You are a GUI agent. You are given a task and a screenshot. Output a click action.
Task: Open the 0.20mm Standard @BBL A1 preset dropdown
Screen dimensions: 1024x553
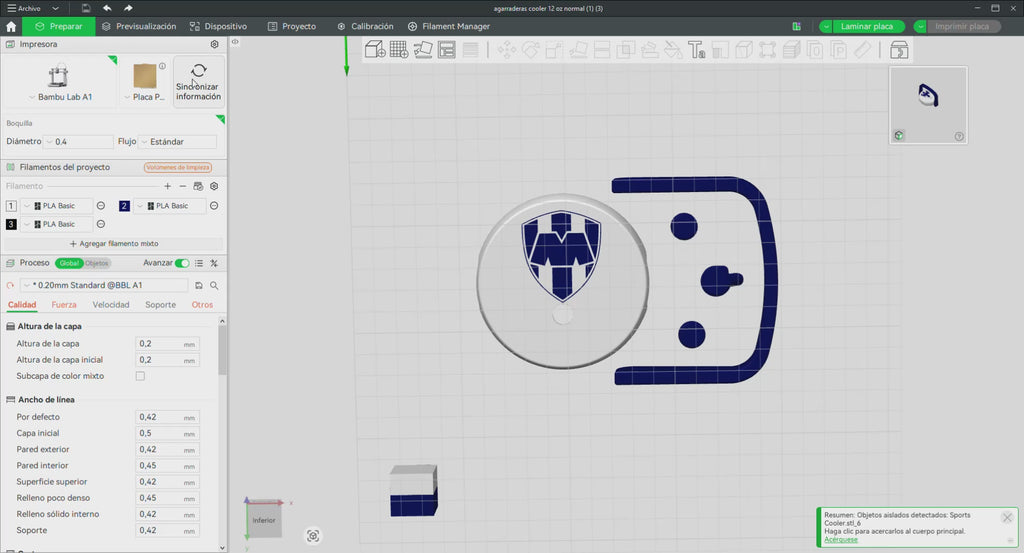coord(104,285)
